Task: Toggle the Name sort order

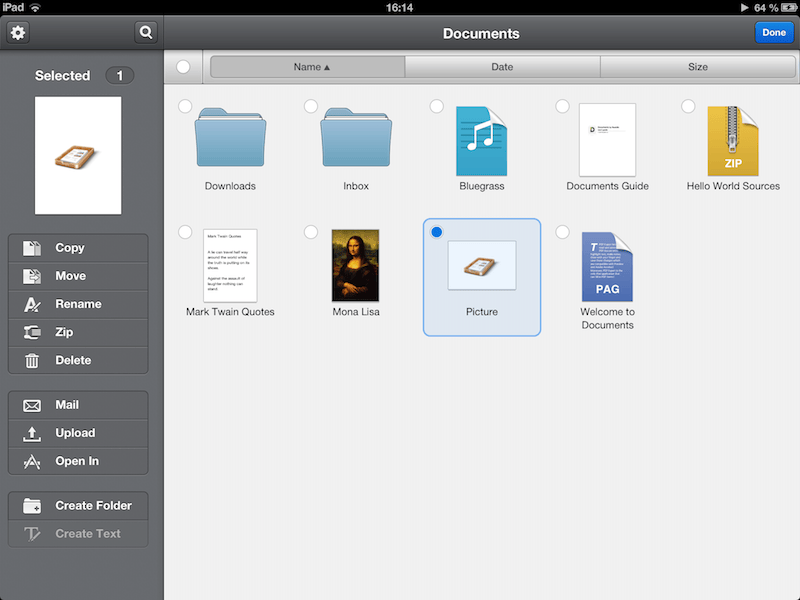Action: coord(305,66)
